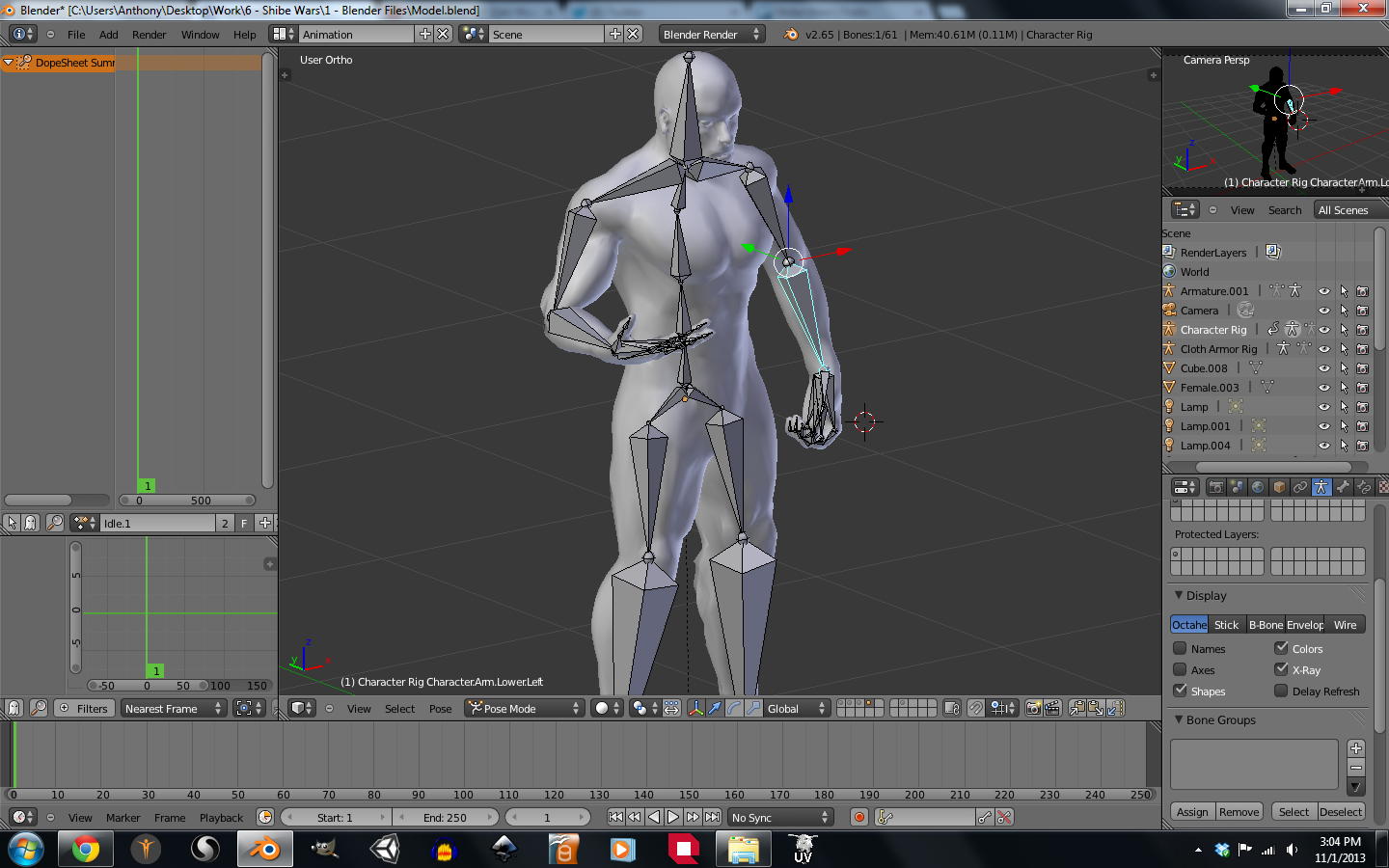The height and width of the screenshot is (868, 1389).
Task: Select the rotate manipulator arc icon
Action: pyautogui.click(x=734, y=708)
